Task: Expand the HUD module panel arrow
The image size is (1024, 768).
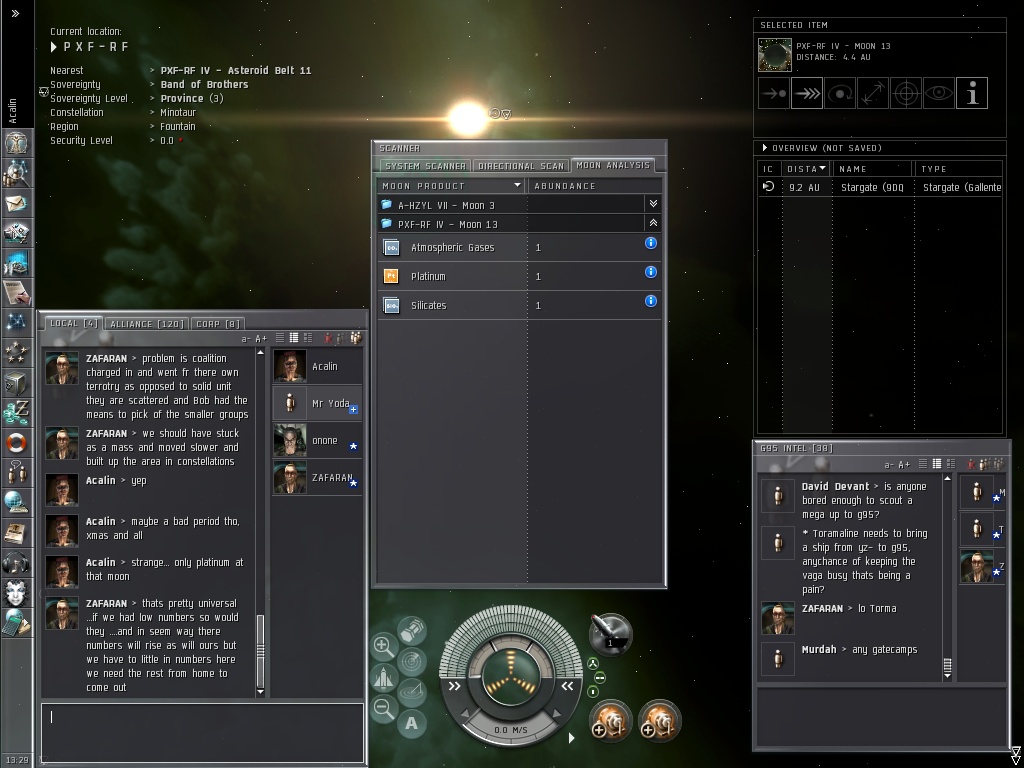Action: [x=571, y=737]
